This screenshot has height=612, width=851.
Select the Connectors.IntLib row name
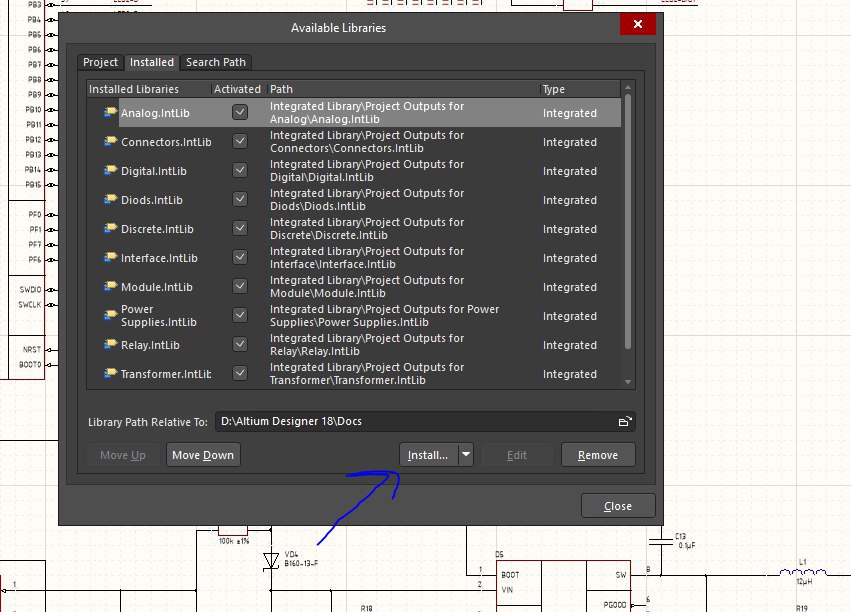point(166,142)
